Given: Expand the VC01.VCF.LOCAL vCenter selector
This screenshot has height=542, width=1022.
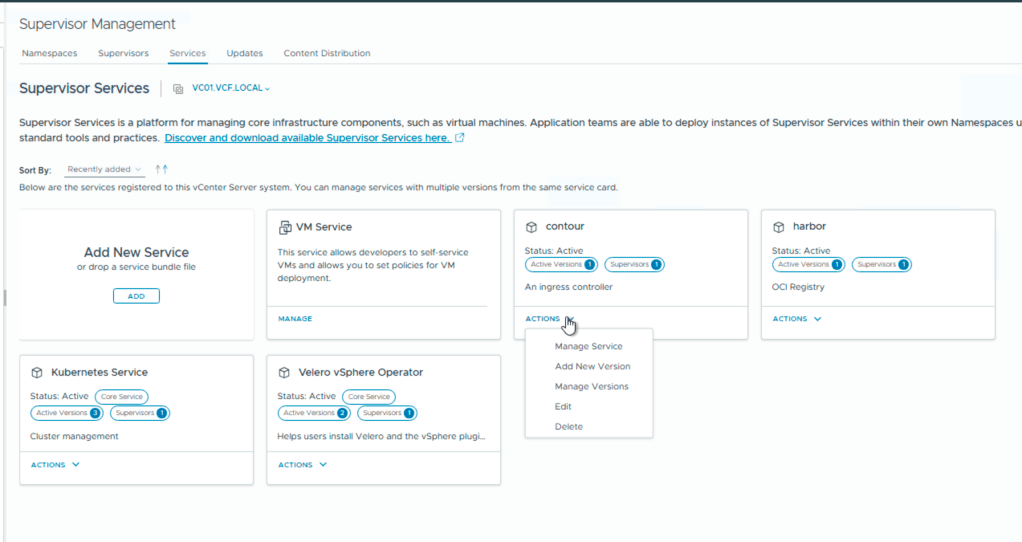Looking at the screenshot, I should tap(231, 89).
